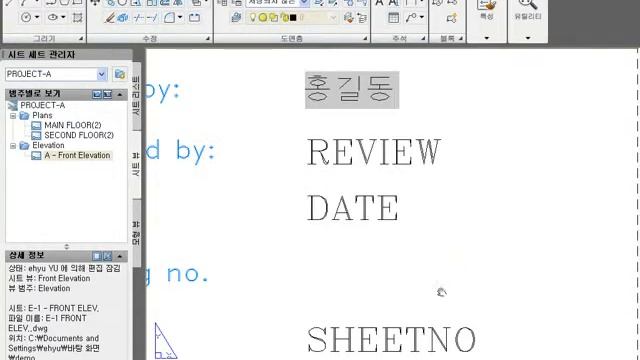Screen dimensions: 640x360
Task: Expand the 유틸리티 panel dropdown arrow
Action: coord(528,38)
